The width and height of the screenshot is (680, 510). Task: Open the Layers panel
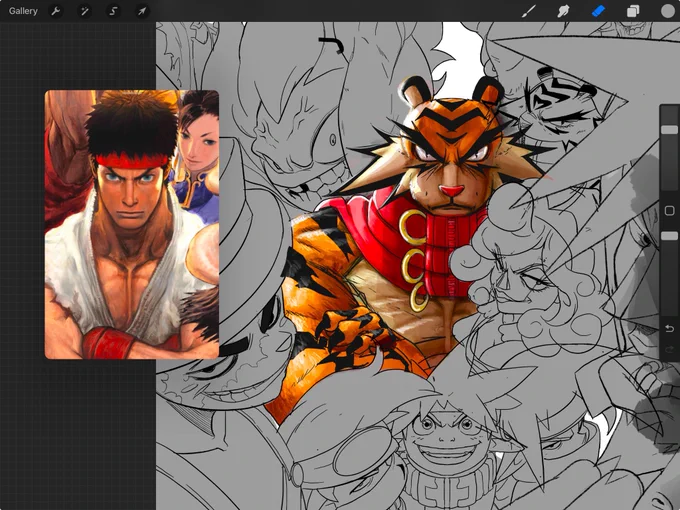click(633, 11)
